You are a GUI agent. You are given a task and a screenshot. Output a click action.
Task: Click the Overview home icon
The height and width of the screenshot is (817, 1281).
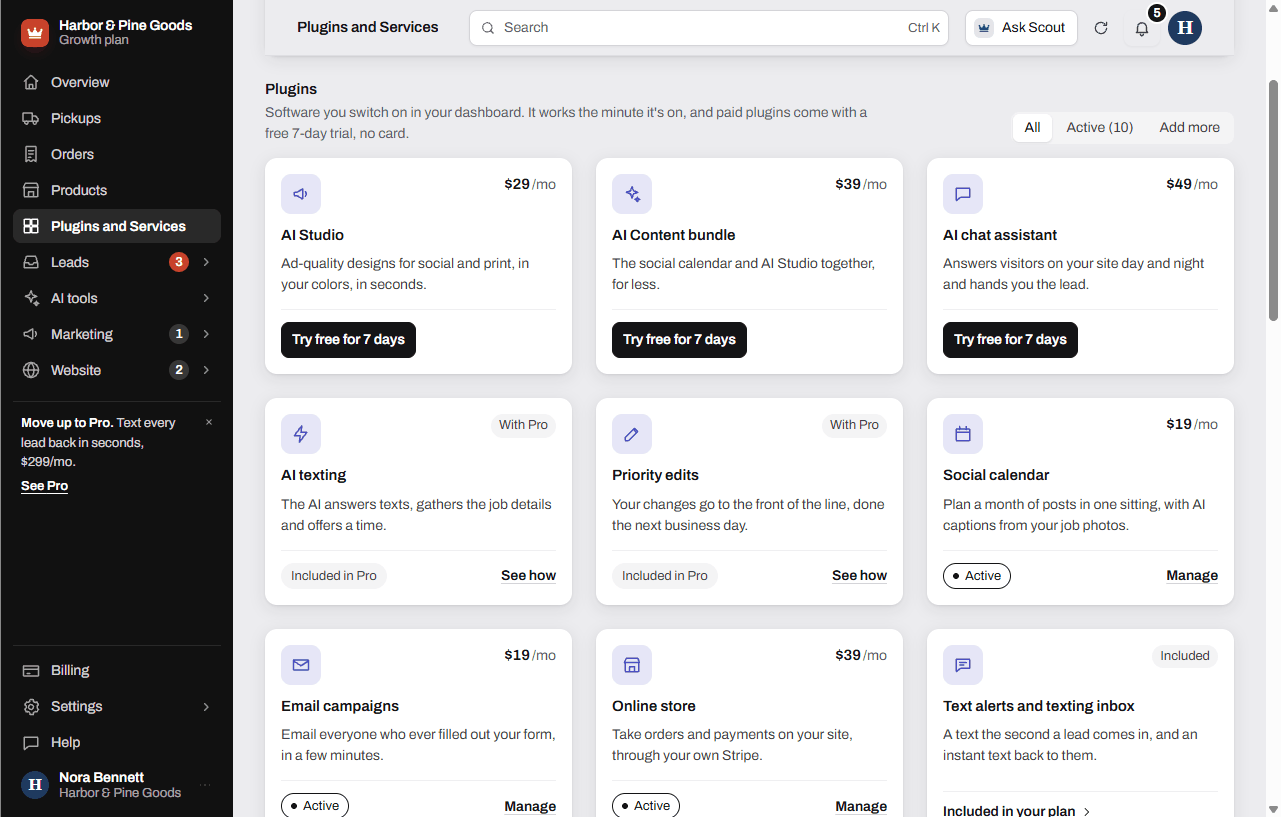point(31,82)
